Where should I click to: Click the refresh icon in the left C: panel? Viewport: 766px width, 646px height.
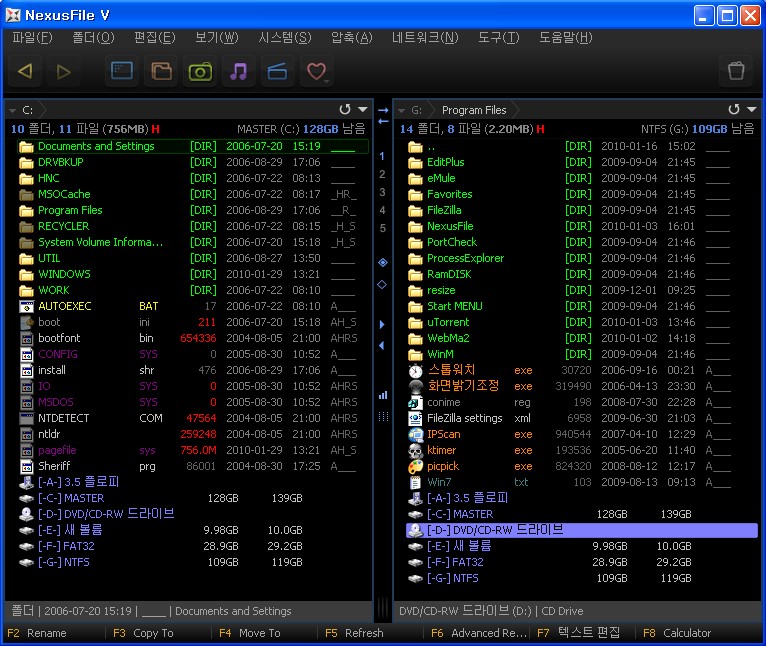(345, 110)
